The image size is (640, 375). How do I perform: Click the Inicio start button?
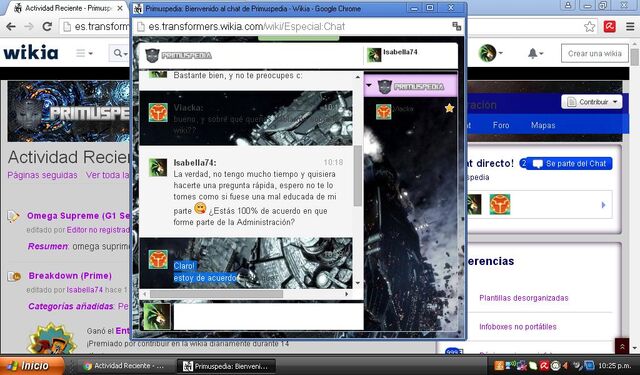coord(32,366)
